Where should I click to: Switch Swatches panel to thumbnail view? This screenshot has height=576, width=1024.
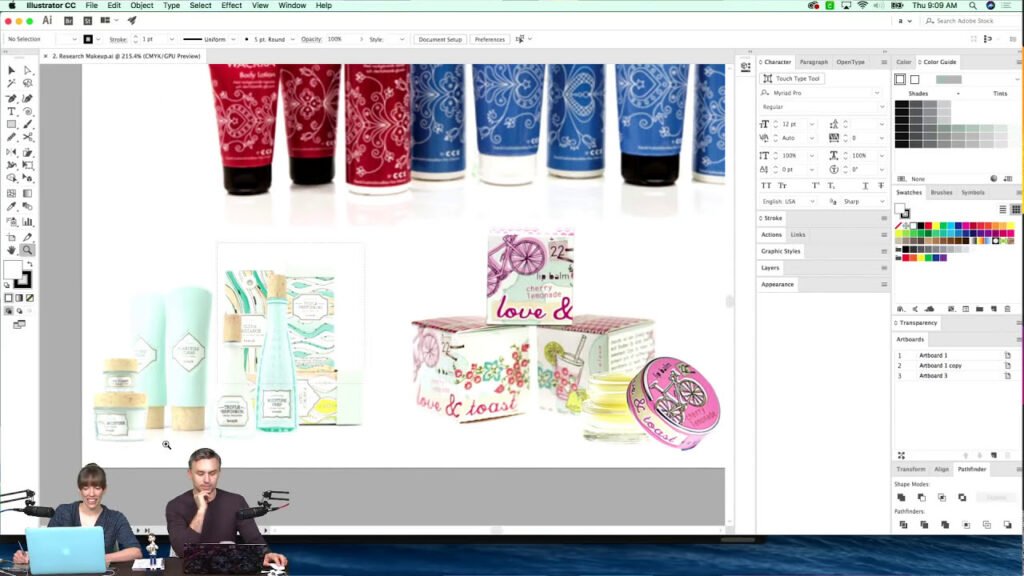(x=1016, y=210)
